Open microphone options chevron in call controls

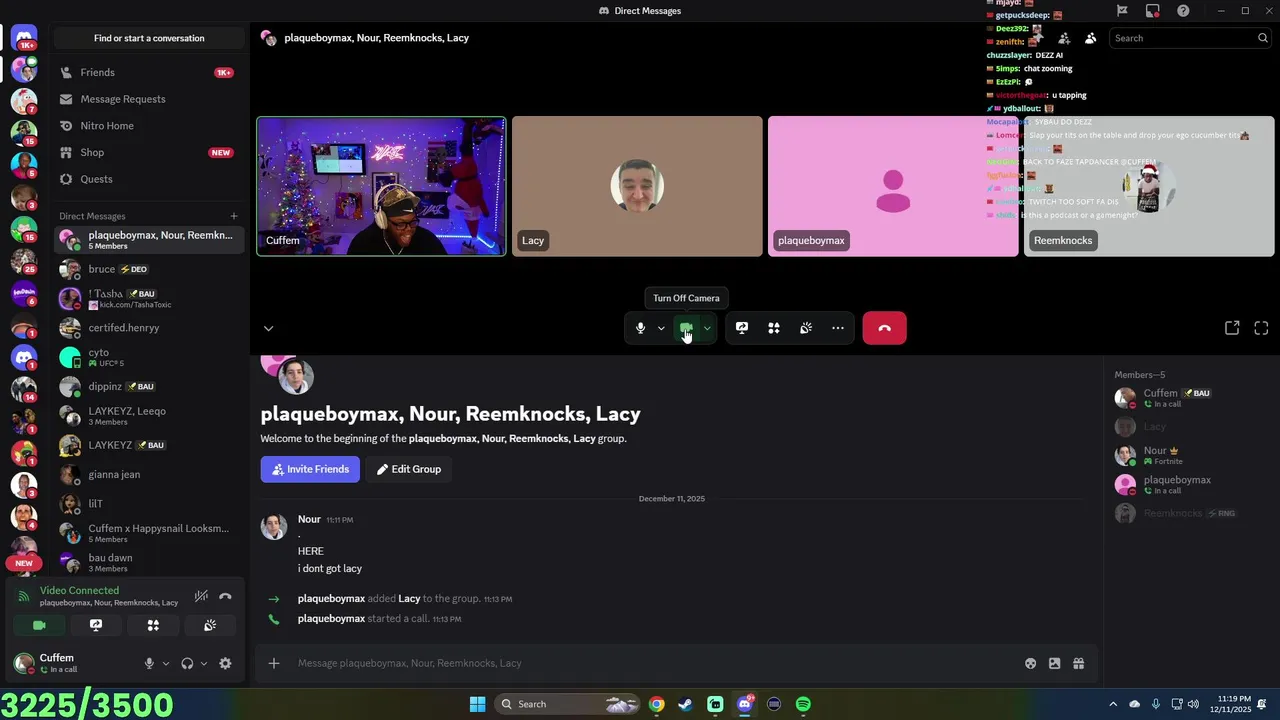pos(661,328)
